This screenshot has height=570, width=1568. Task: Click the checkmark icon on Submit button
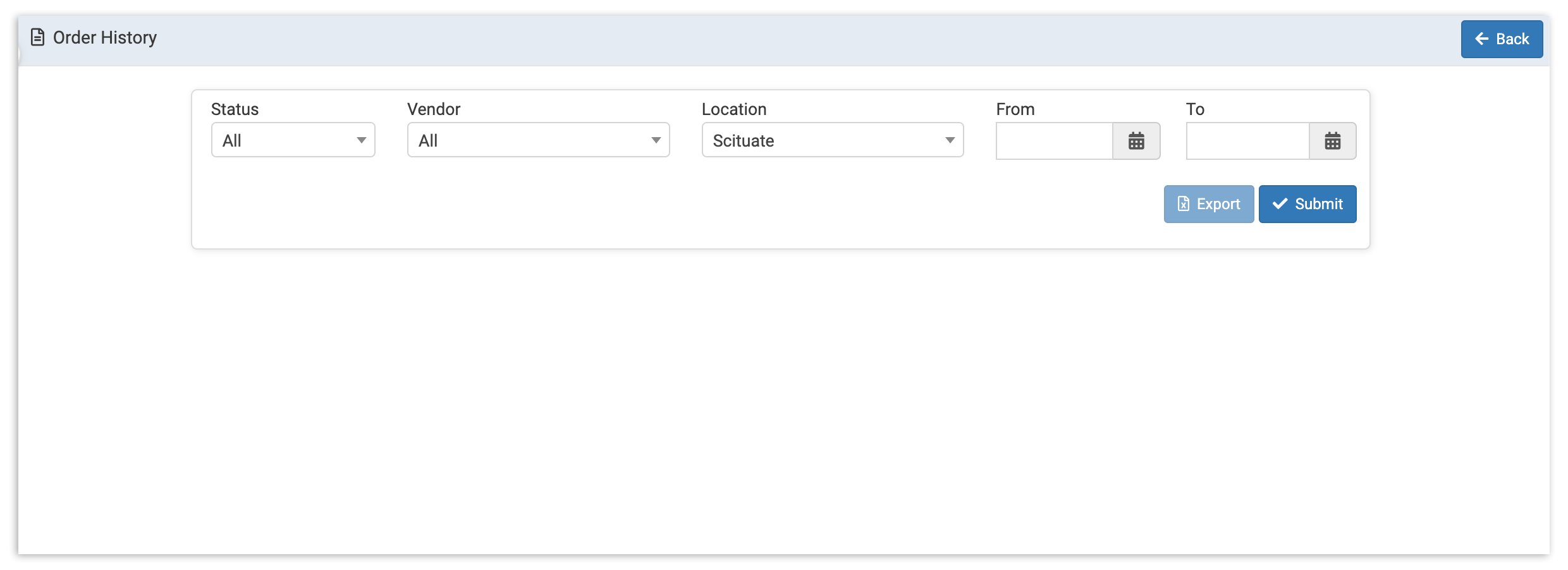click(1280, 204)
